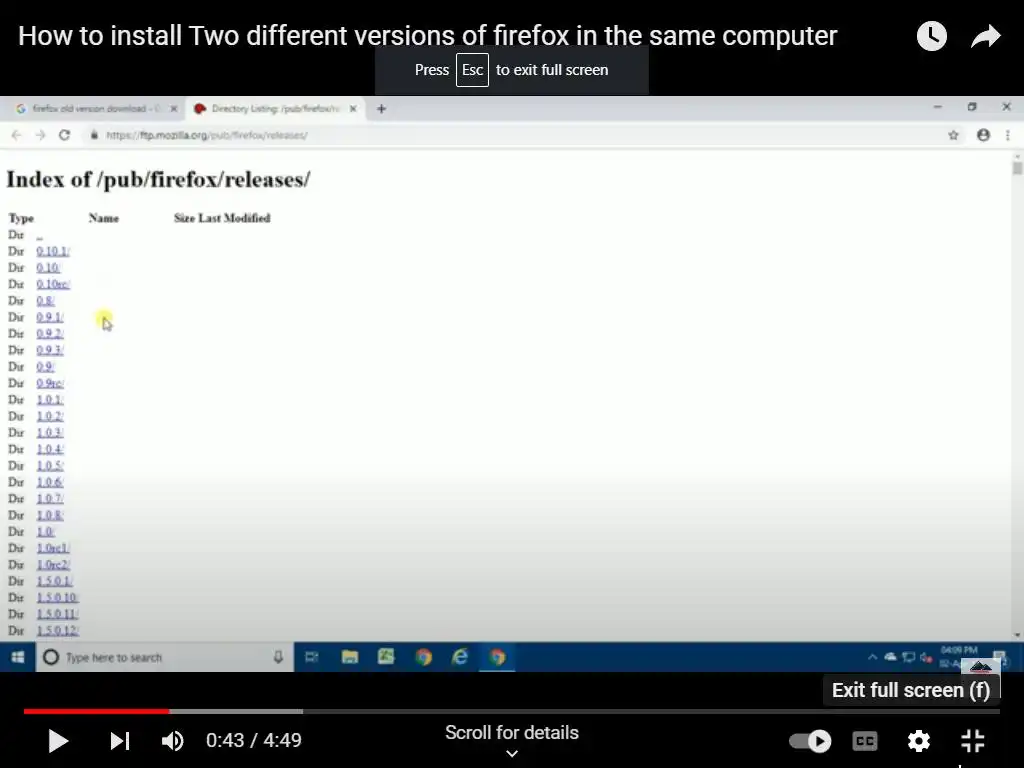Open the 0.8/ directory link
This screenshot has height=768, width=1024.
(45, 300)
